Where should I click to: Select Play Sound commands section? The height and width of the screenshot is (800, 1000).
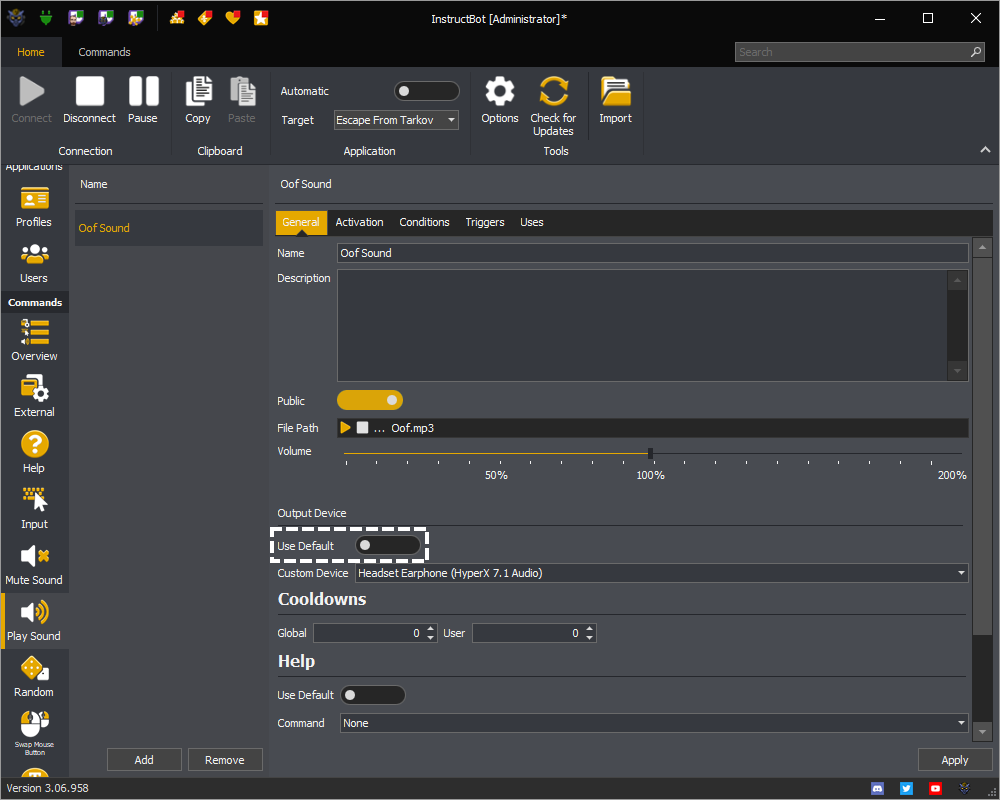[34, 621]
